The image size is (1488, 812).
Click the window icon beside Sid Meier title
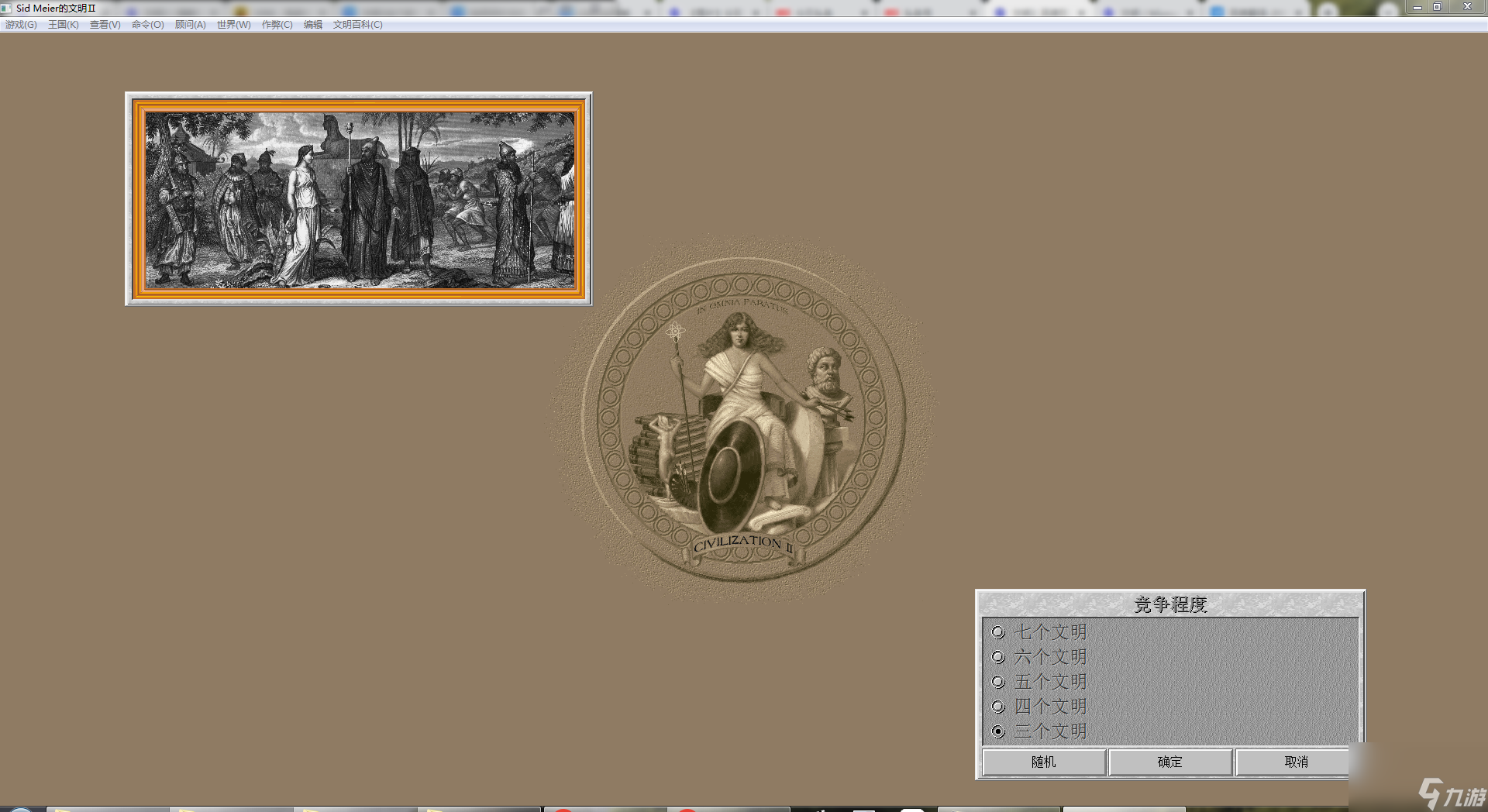7,8
